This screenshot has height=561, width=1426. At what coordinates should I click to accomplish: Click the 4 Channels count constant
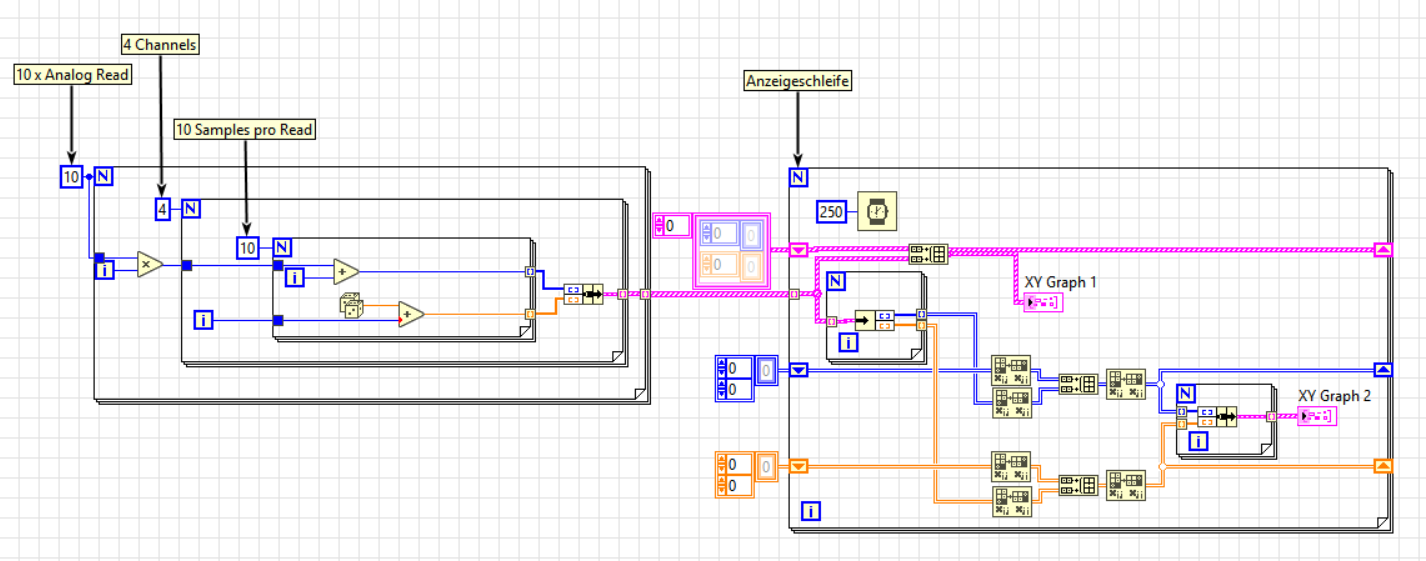163,209
